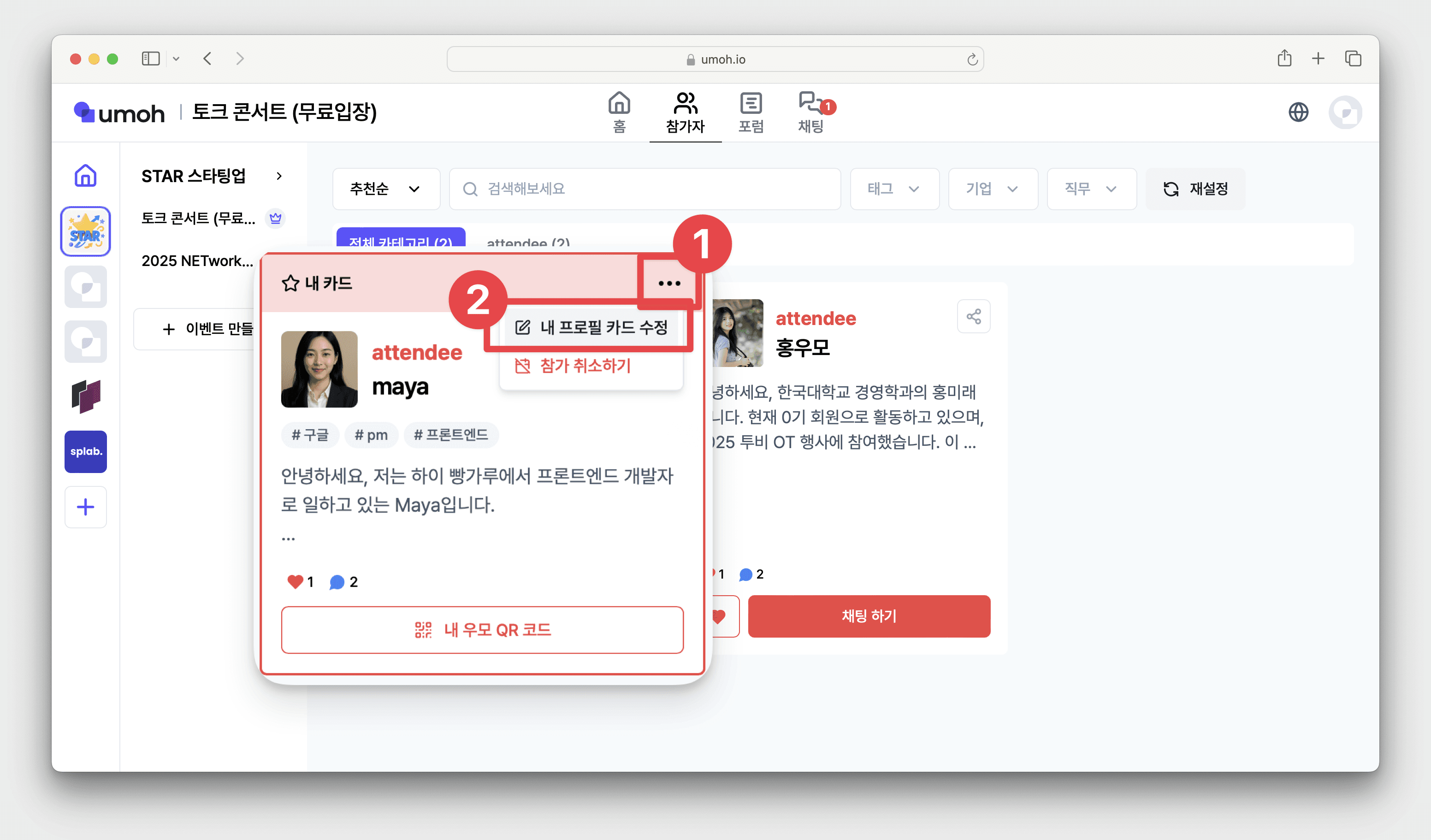Image resolution: width=1431 pixels, height=840 pixels.
Task: Click the share icon on 홍우모's card
Action: 973,316
